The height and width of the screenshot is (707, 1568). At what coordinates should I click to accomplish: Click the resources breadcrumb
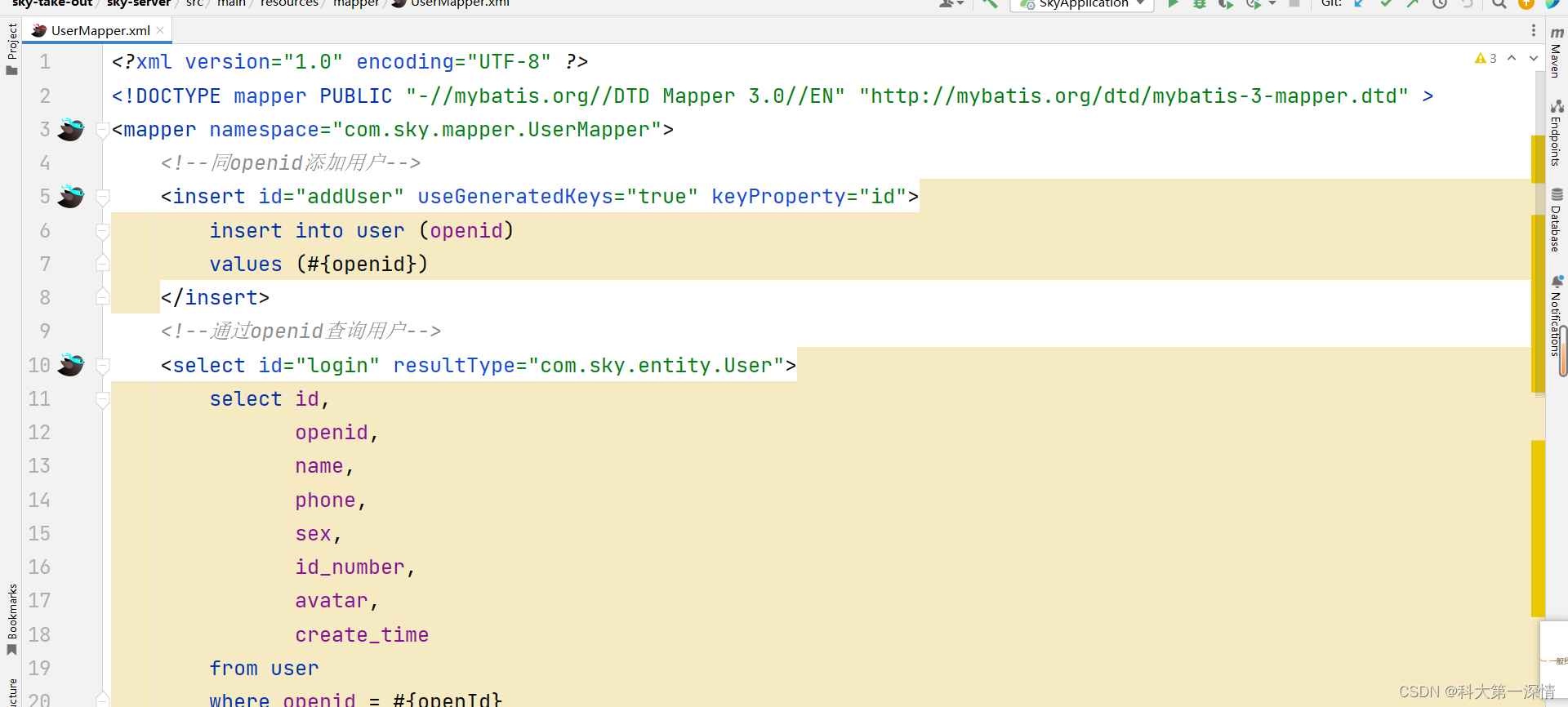[x=289, y=3]
